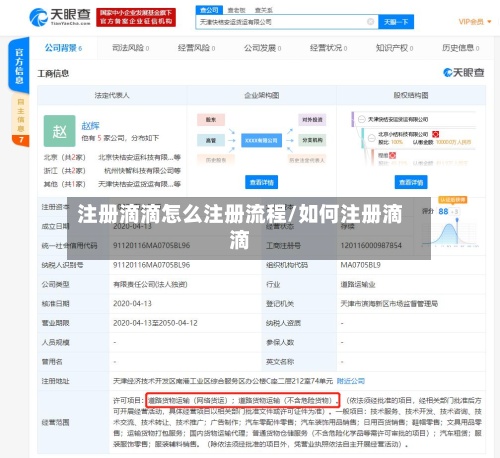Click the approval date 2020-04-13

tap(132, 304)
